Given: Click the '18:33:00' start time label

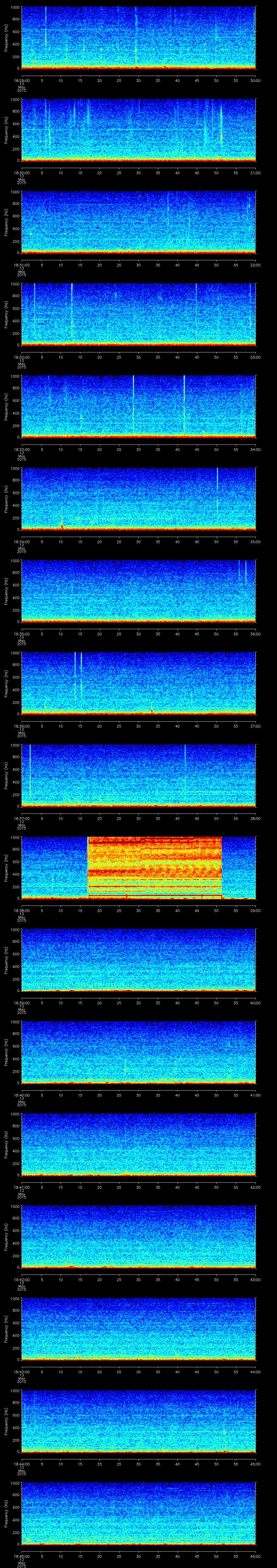Looking at the screenshot, I should click(21, 449).
